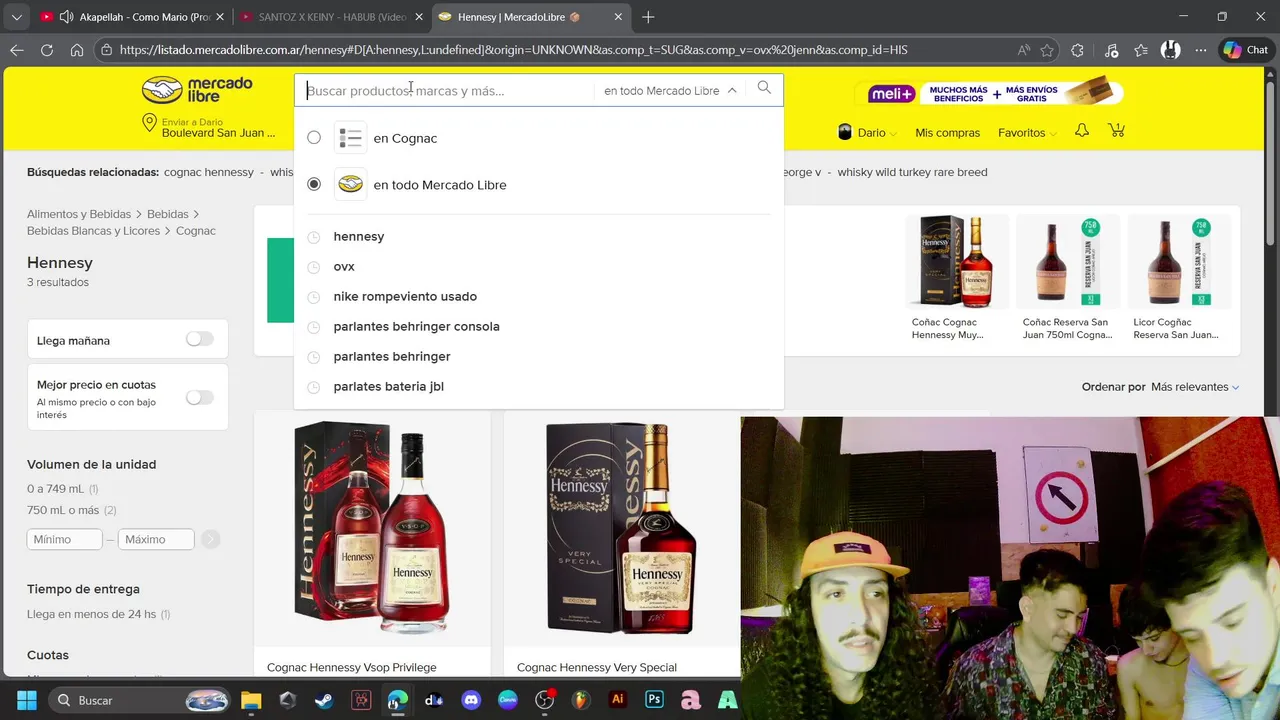Click the Mínimo volume input field

65,539
